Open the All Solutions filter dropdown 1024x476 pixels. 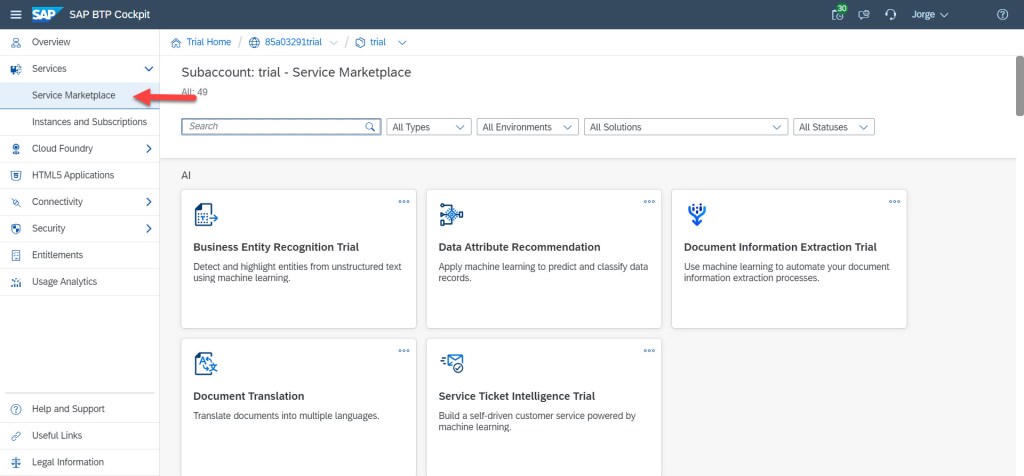(x=686, y=127)
